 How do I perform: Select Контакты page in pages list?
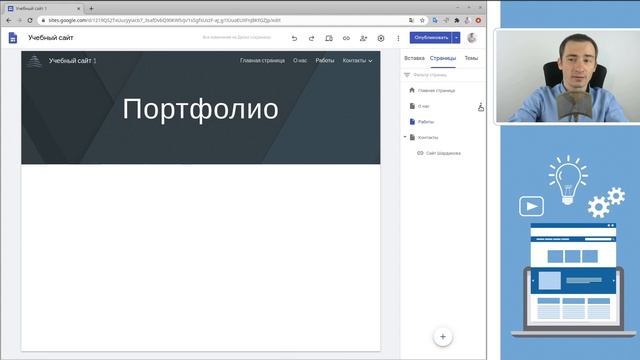click(x=428, y=138)
